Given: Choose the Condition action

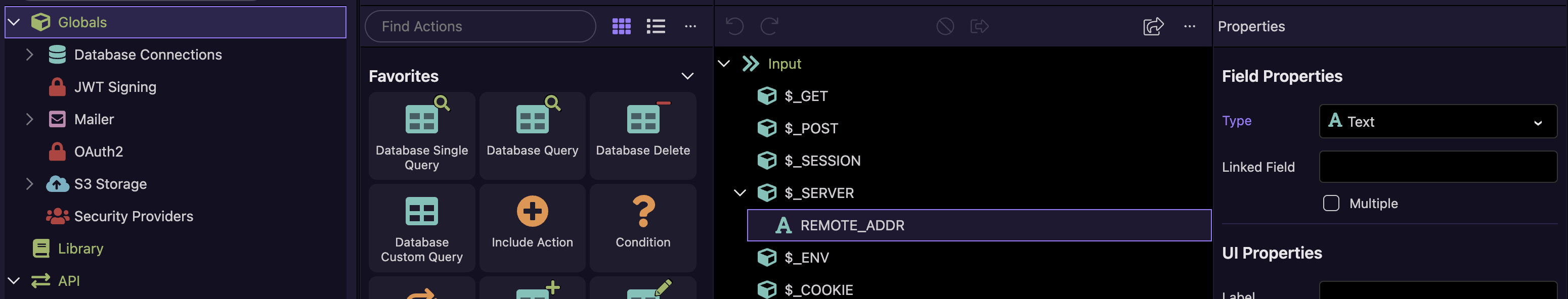Looking at the screenshot, I should click(x=642, y=228).
